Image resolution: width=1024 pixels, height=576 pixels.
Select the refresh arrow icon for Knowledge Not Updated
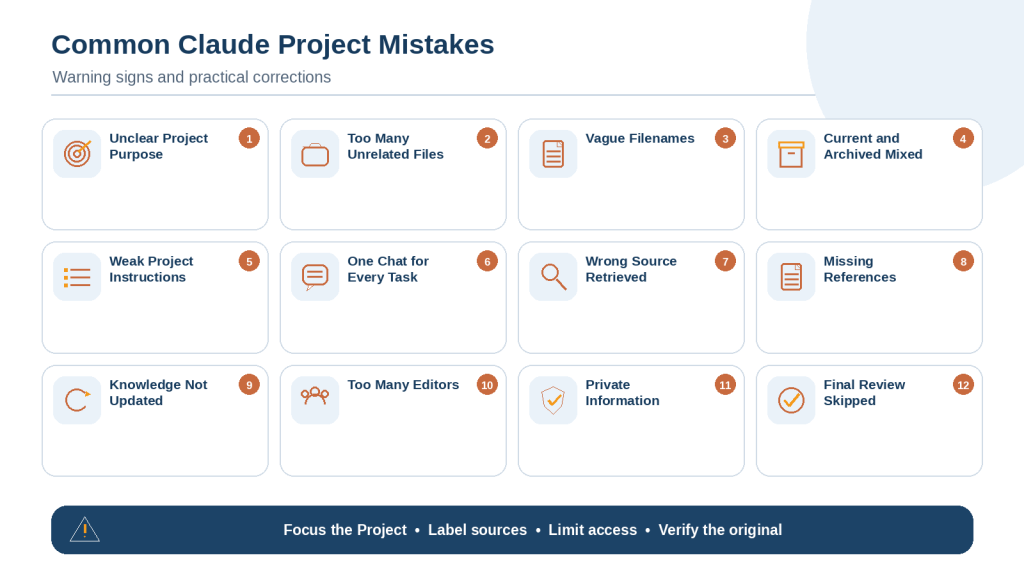(x=77, y=400)
